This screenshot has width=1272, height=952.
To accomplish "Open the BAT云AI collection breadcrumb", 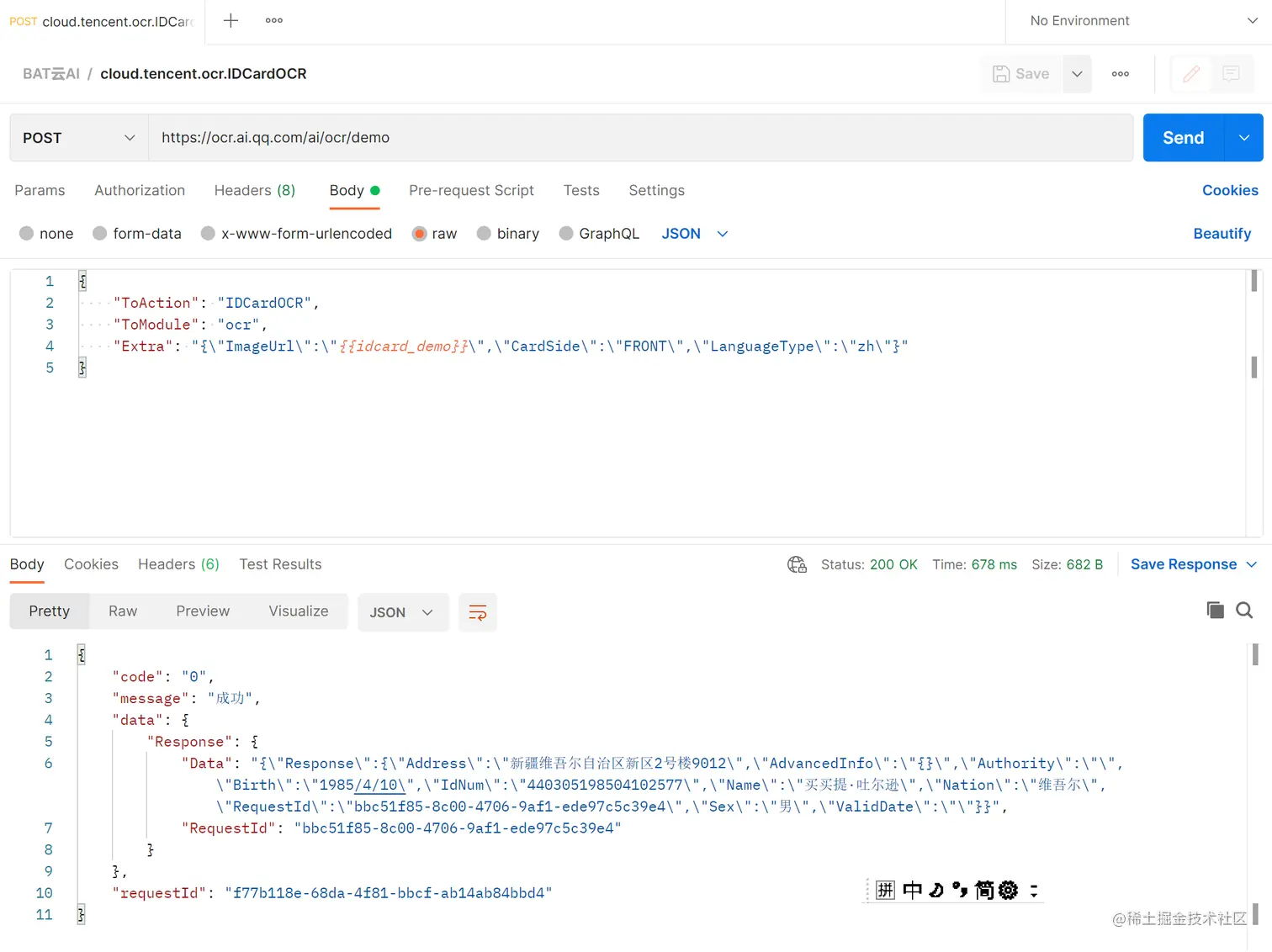I will coord(51,74).
